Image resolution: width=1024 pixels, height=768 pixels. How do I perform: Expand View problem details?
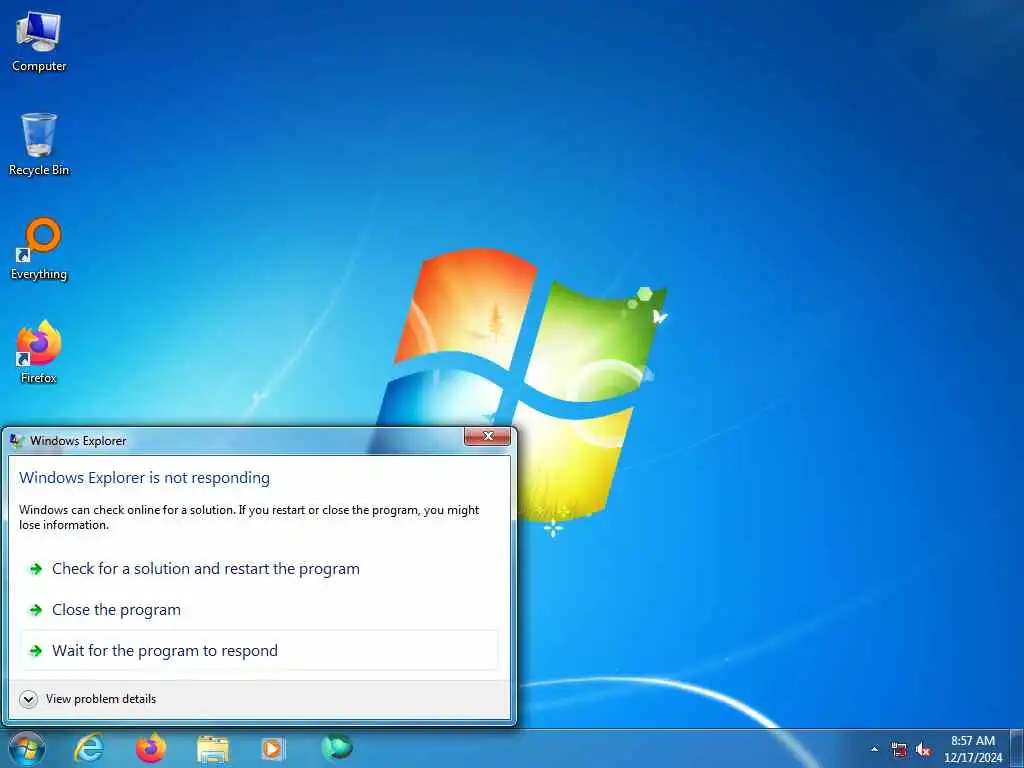[x=88, y=699]
